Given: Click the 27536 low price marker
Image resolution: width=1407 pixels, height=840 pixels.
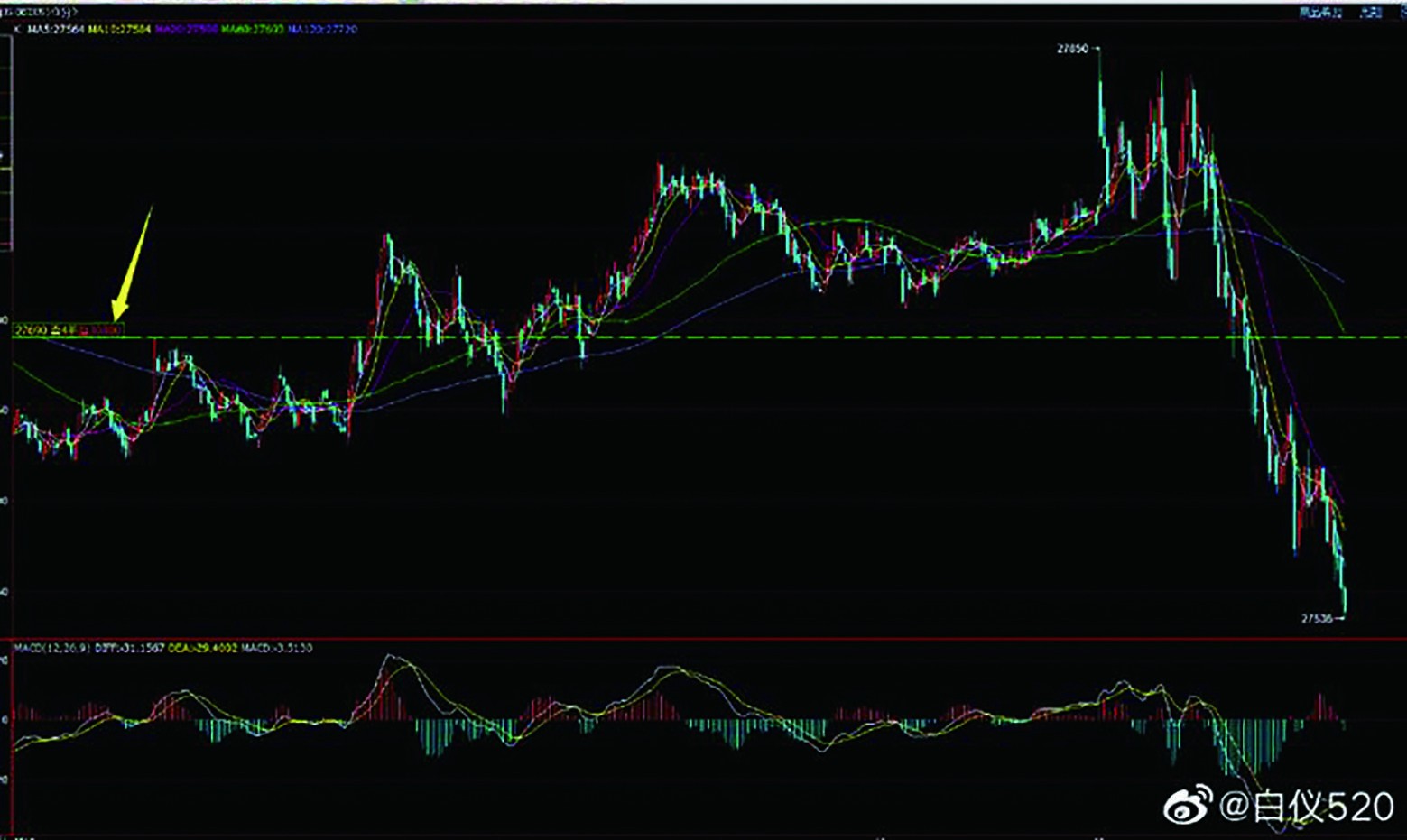Looking at the screenshot, I should click(1317, 618).
